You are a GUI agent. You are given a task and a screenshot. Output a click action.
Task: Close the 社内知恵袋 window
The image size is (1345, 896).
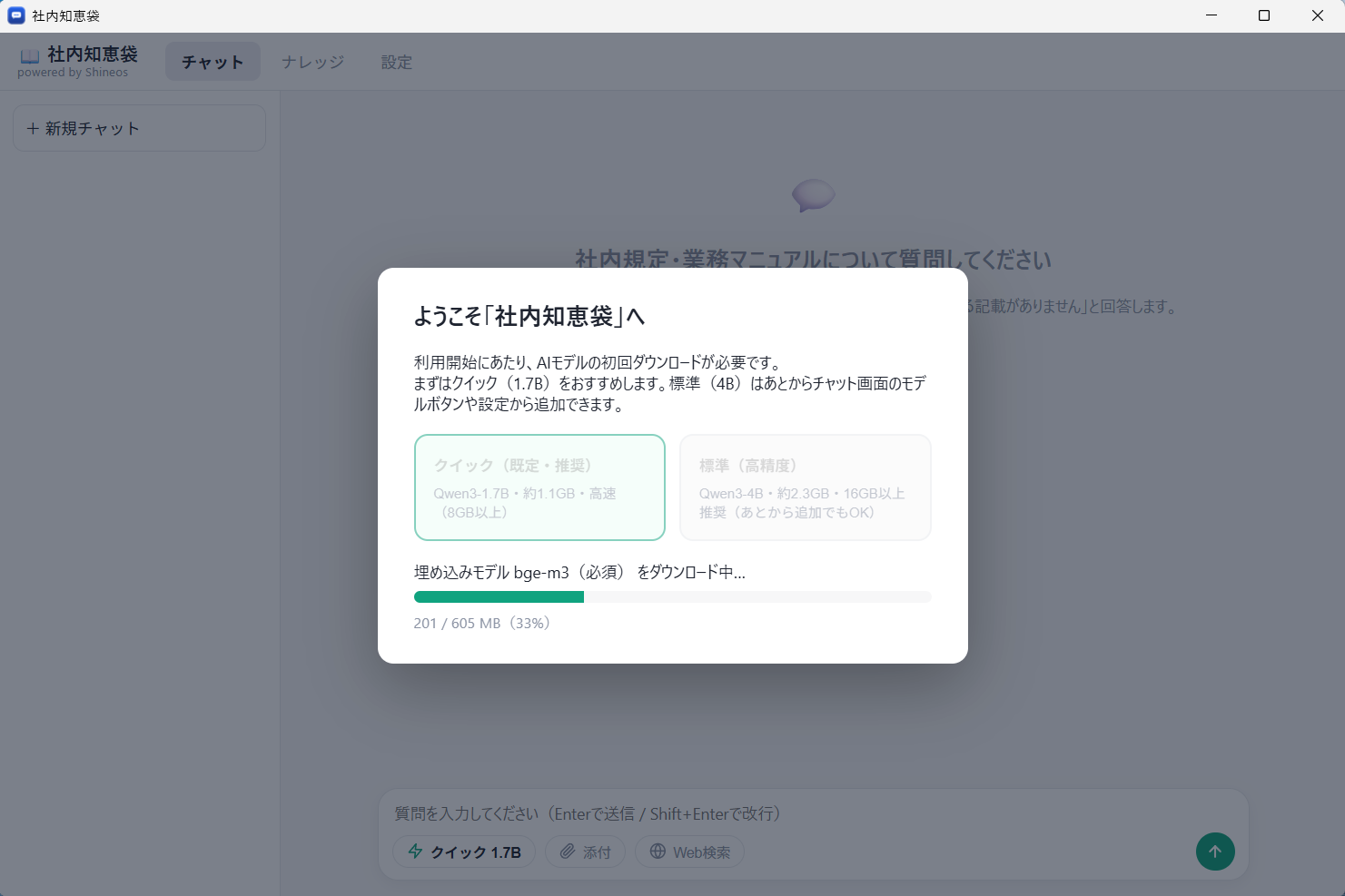(1318, 15)
